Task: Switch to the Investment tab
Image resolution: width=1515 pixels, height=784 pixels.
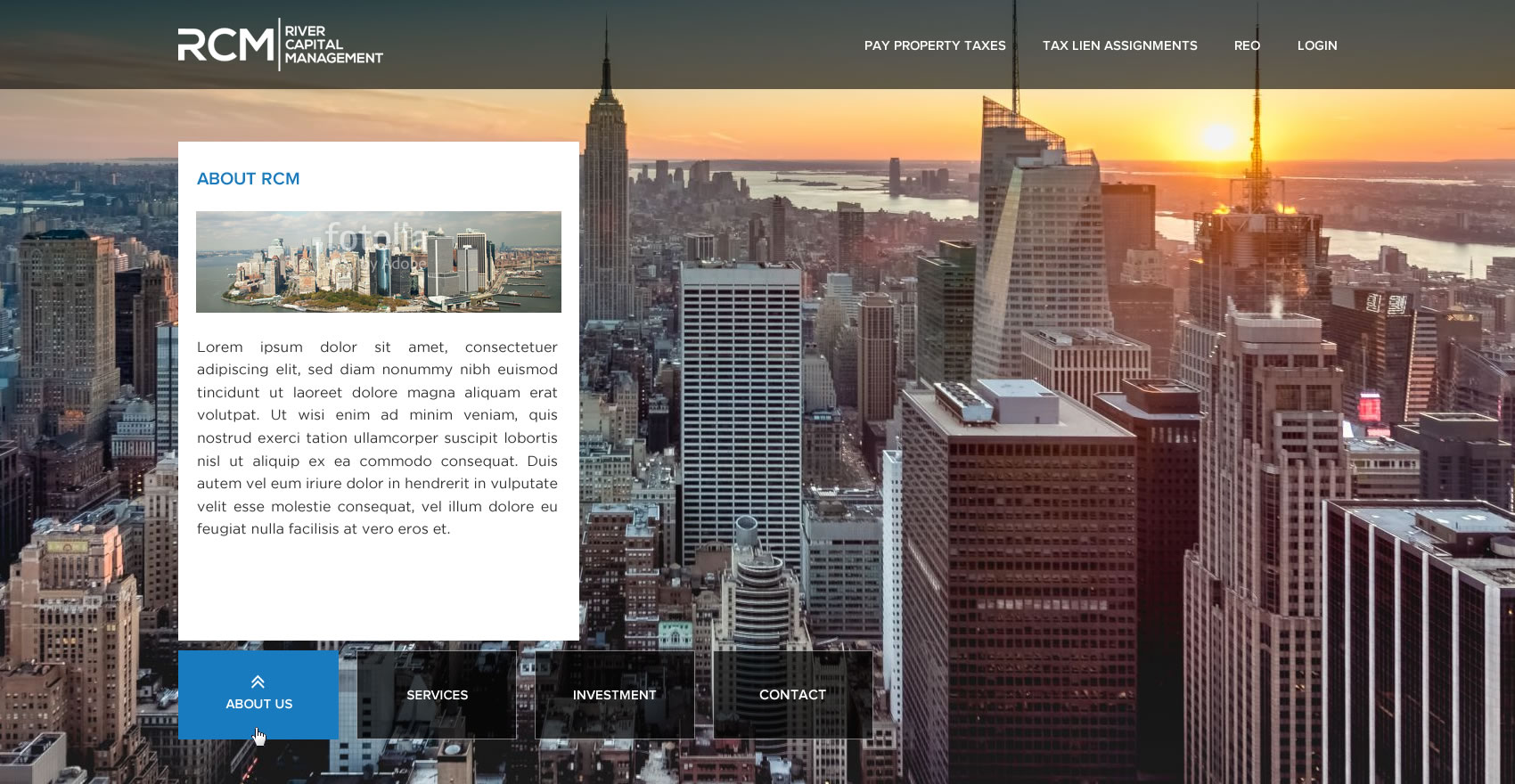Action: click(x=615, y=694)
